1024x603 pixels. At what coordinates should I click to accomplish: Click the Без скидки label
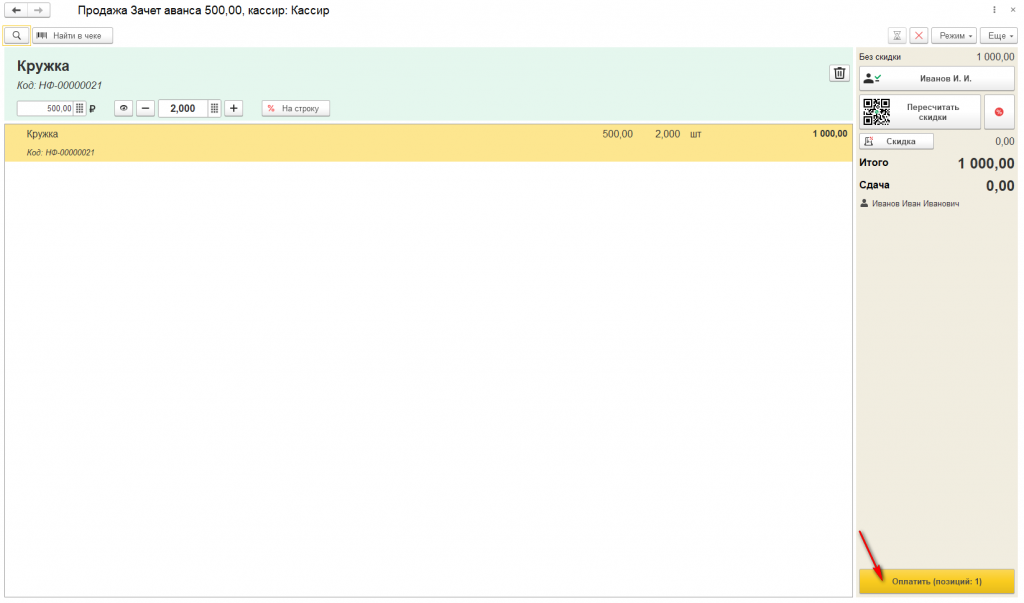880,57
